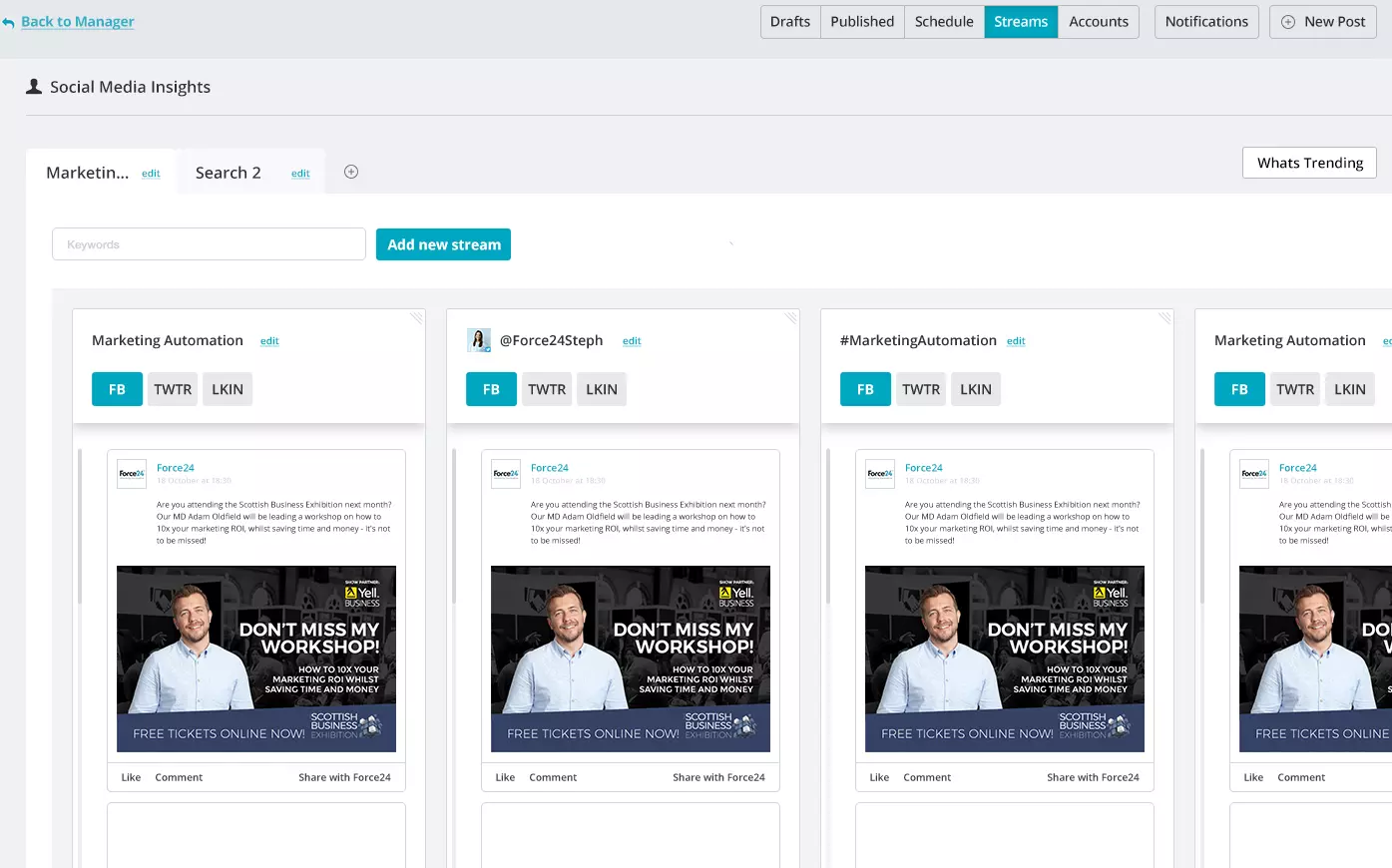Like the post in the #MarketingAutomation stream
The image size is (1392, 868).
click(879, 777)
